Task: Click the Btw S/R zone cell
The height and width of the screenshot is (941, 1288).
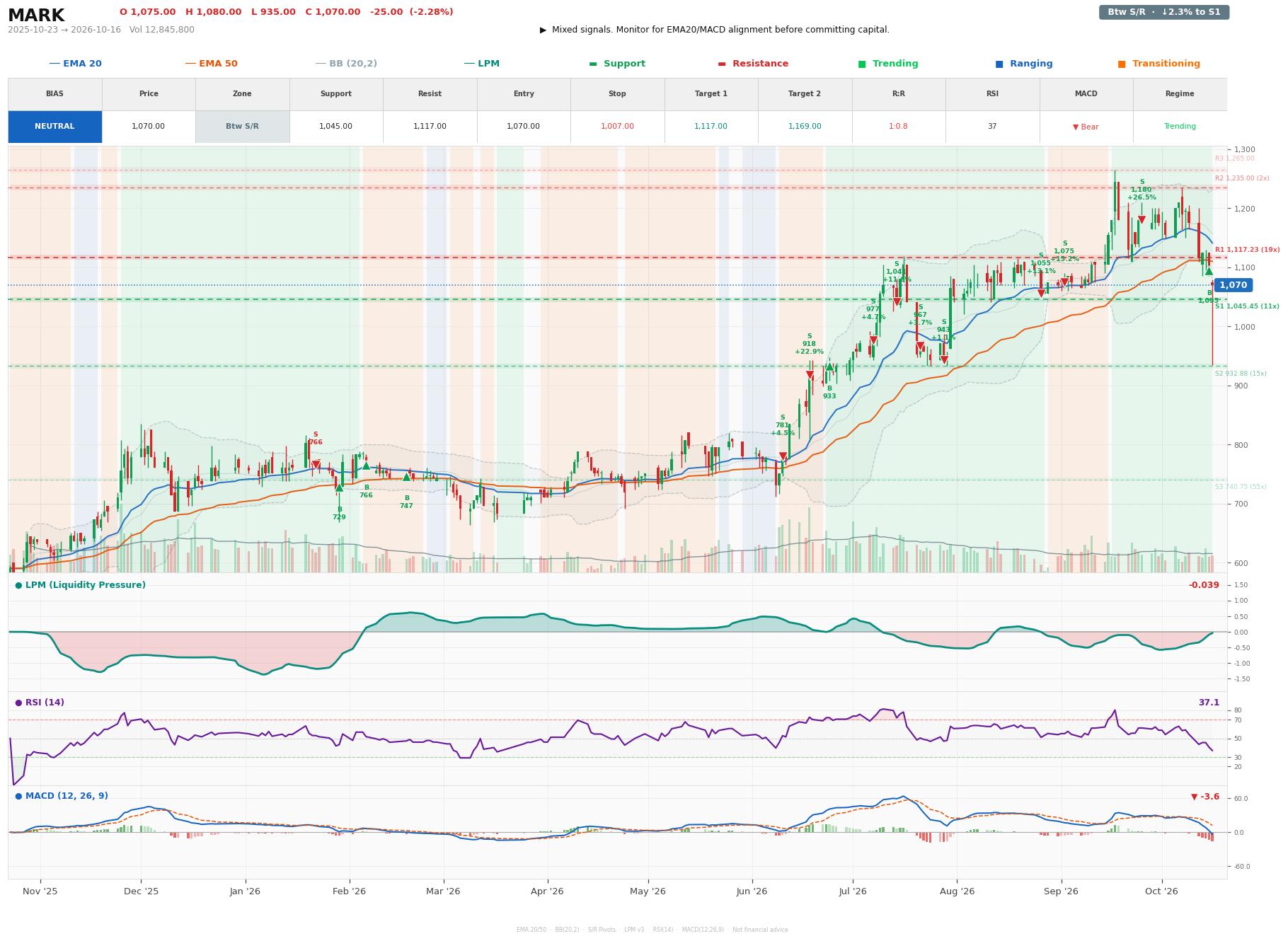Action: 242,127
